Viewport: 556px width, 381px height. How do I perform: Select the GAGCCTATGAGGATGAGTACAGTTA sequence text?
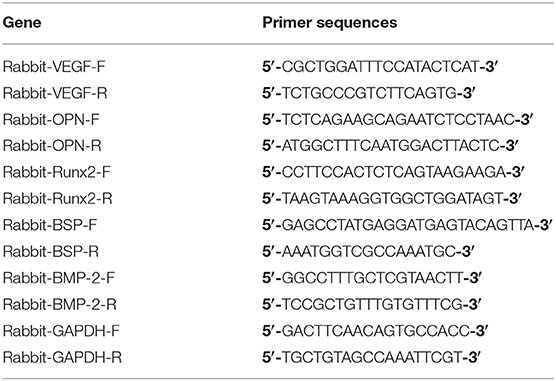(408, 225)
